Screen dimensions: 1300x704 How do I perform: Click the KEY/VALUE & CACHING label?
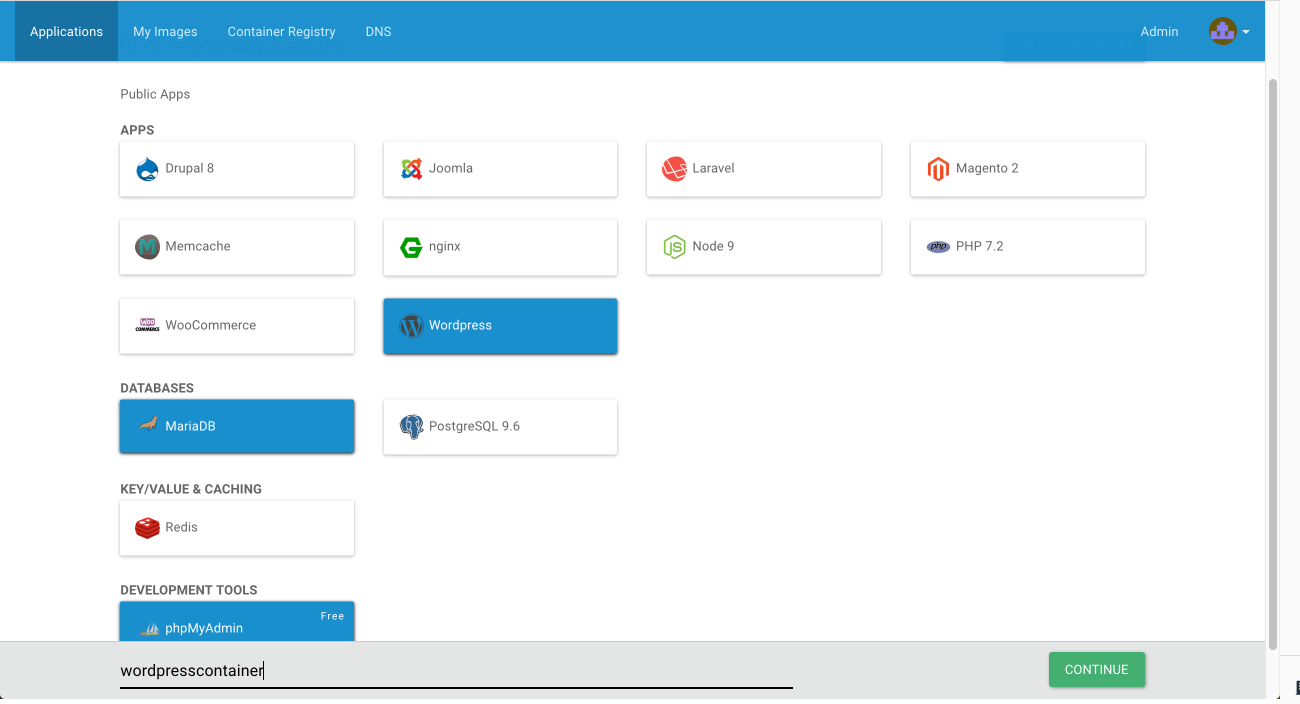click(191, 489)
